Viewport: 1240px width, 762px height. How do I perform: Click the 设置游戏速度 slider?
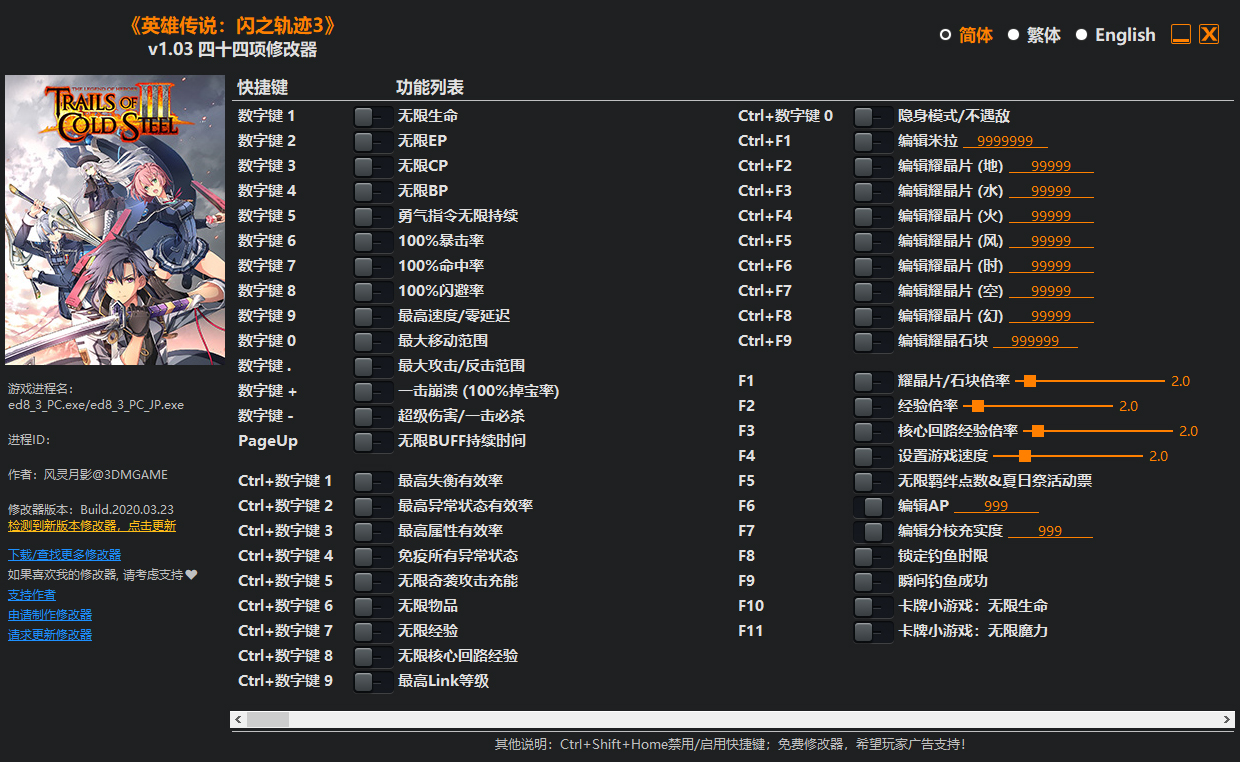[x=1067, y=456]
